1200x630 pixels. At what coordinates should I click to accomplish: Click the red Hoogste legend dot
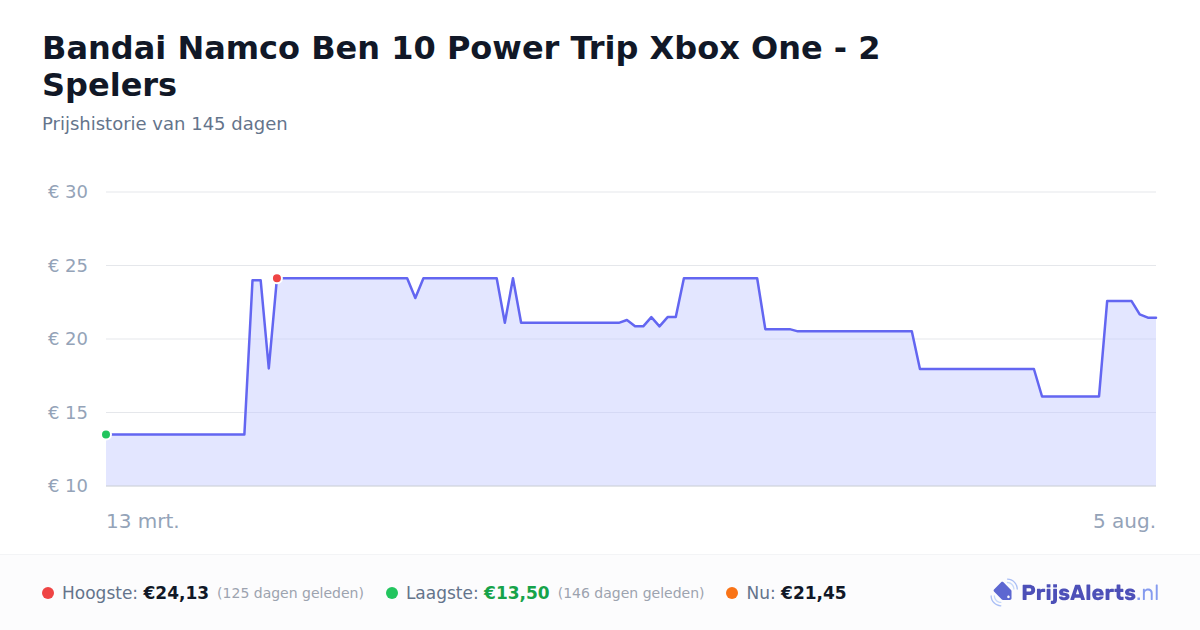tap(48, 593)
